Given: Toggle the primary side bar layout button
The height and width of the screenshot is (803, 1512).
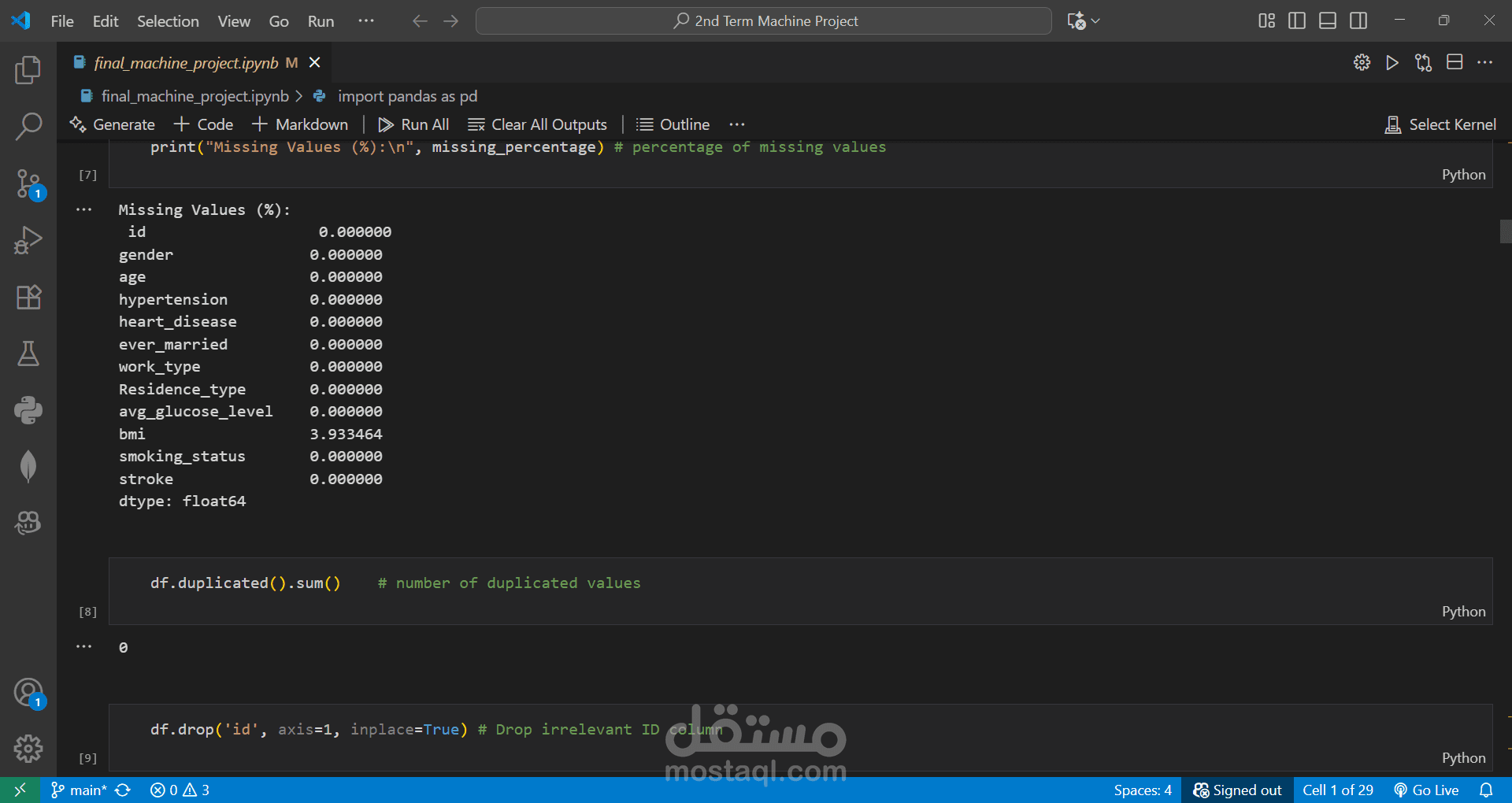Looking at the screenshot, I should click(1296, 20).
